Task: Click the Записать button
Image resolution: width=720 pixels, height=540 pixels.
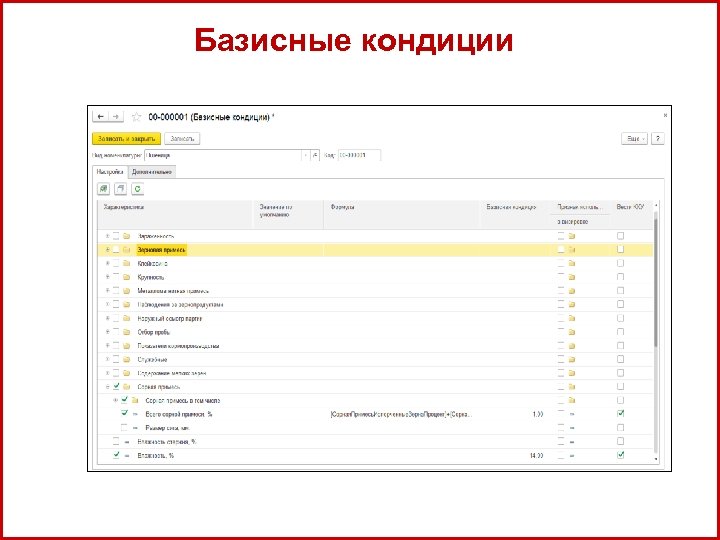Action: tap(182, 139)
